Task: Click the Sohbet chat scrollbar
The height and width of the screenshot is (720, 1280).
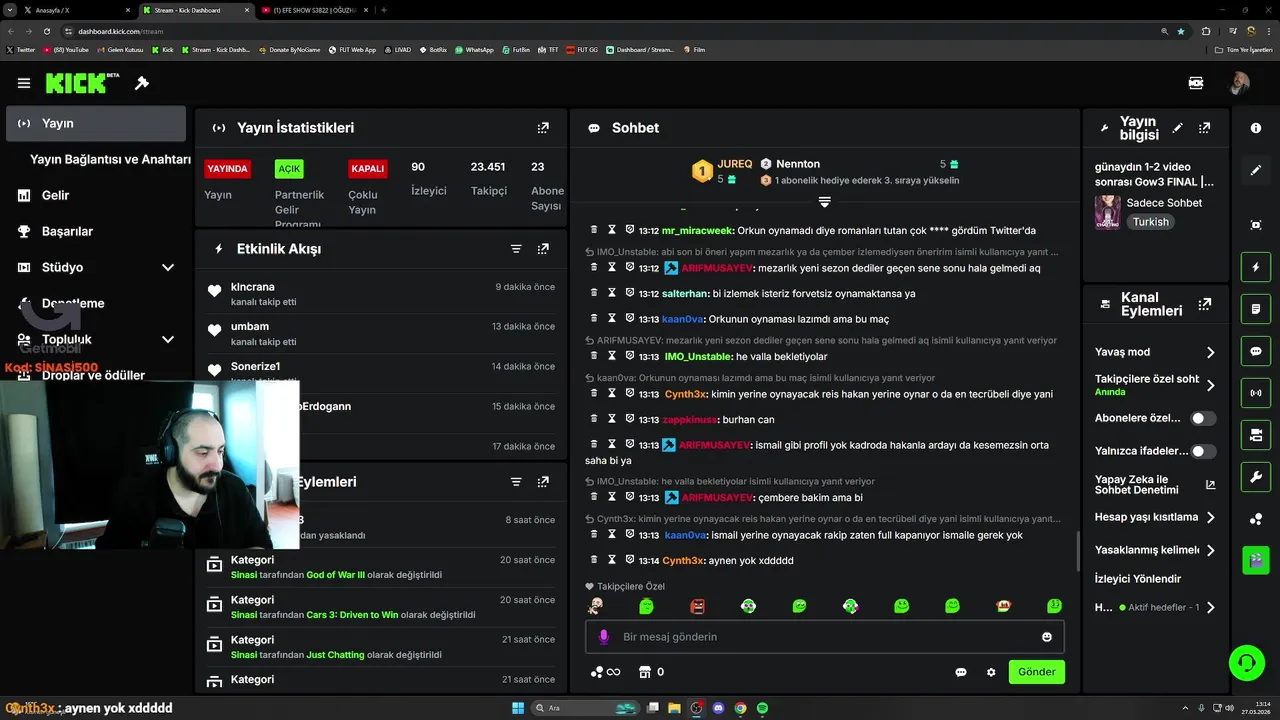Action: pos(1077,552)
